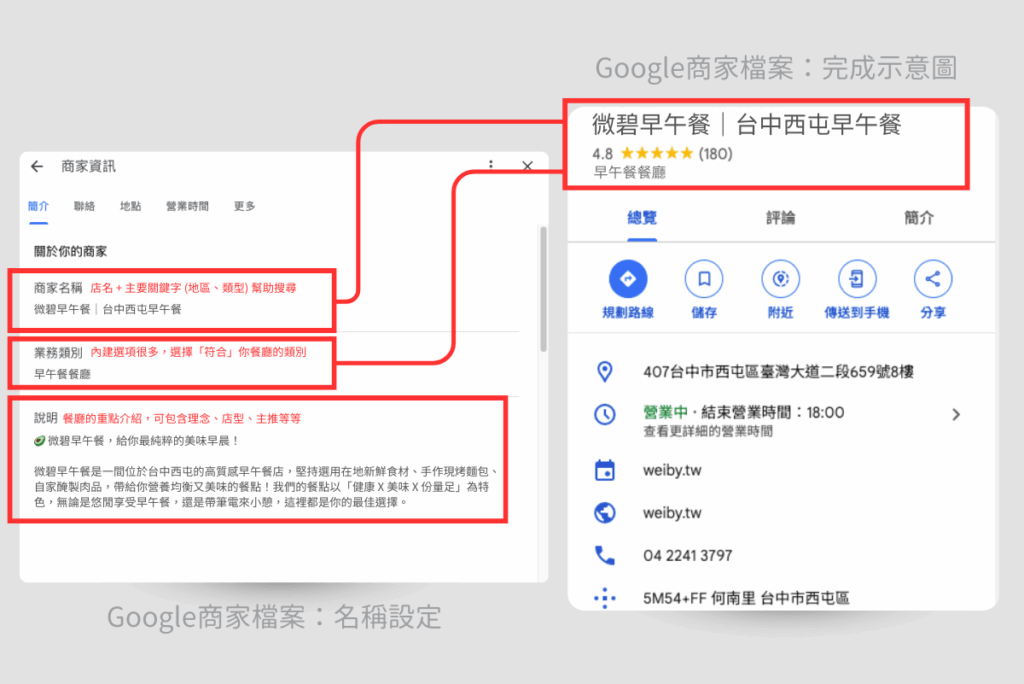1024x684 pixels.
Task: Open the 更多 tab options
Action: [243, 205]
